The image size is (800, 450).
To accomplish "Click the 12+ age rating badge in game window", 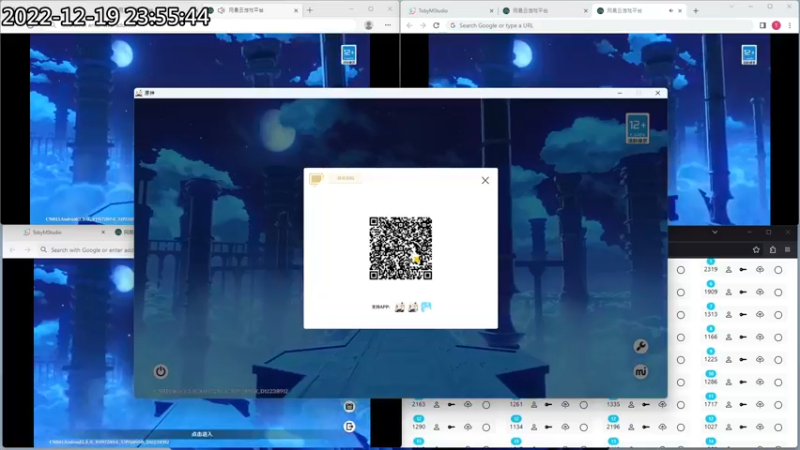I will (x=637, y=128).
